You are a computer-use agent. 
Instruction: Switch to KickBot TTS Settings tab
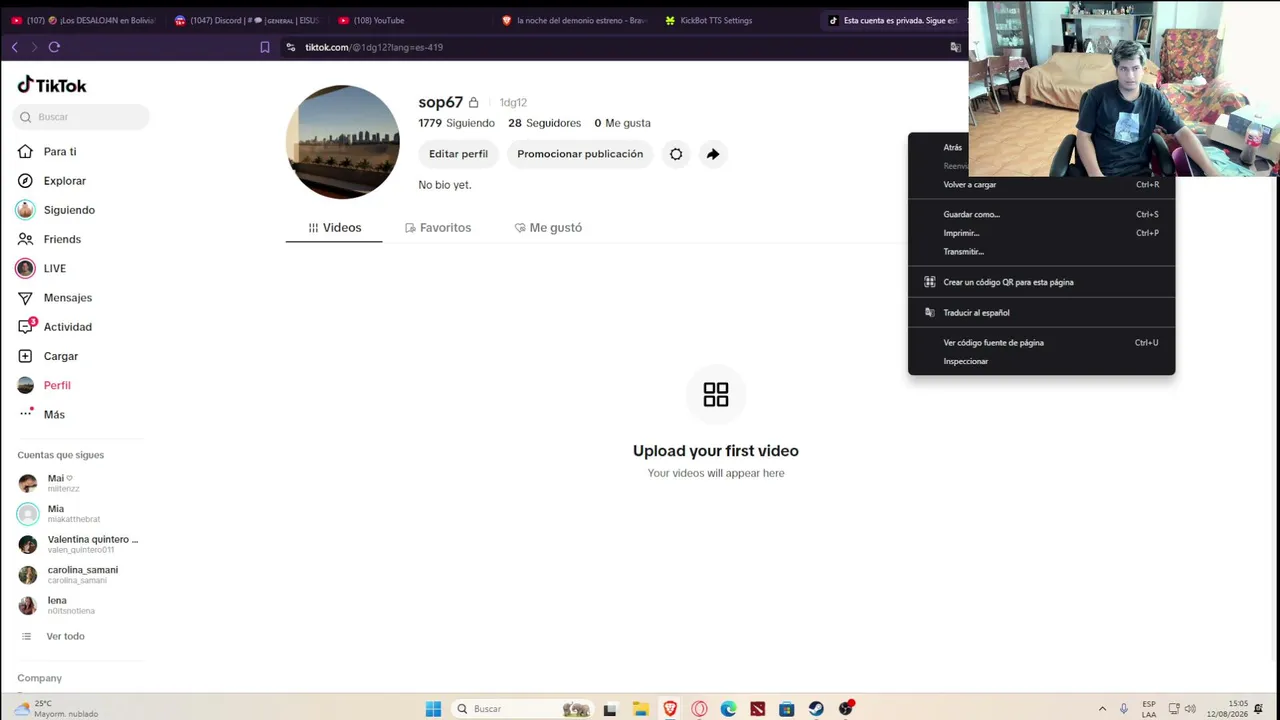tap(739, 20)
